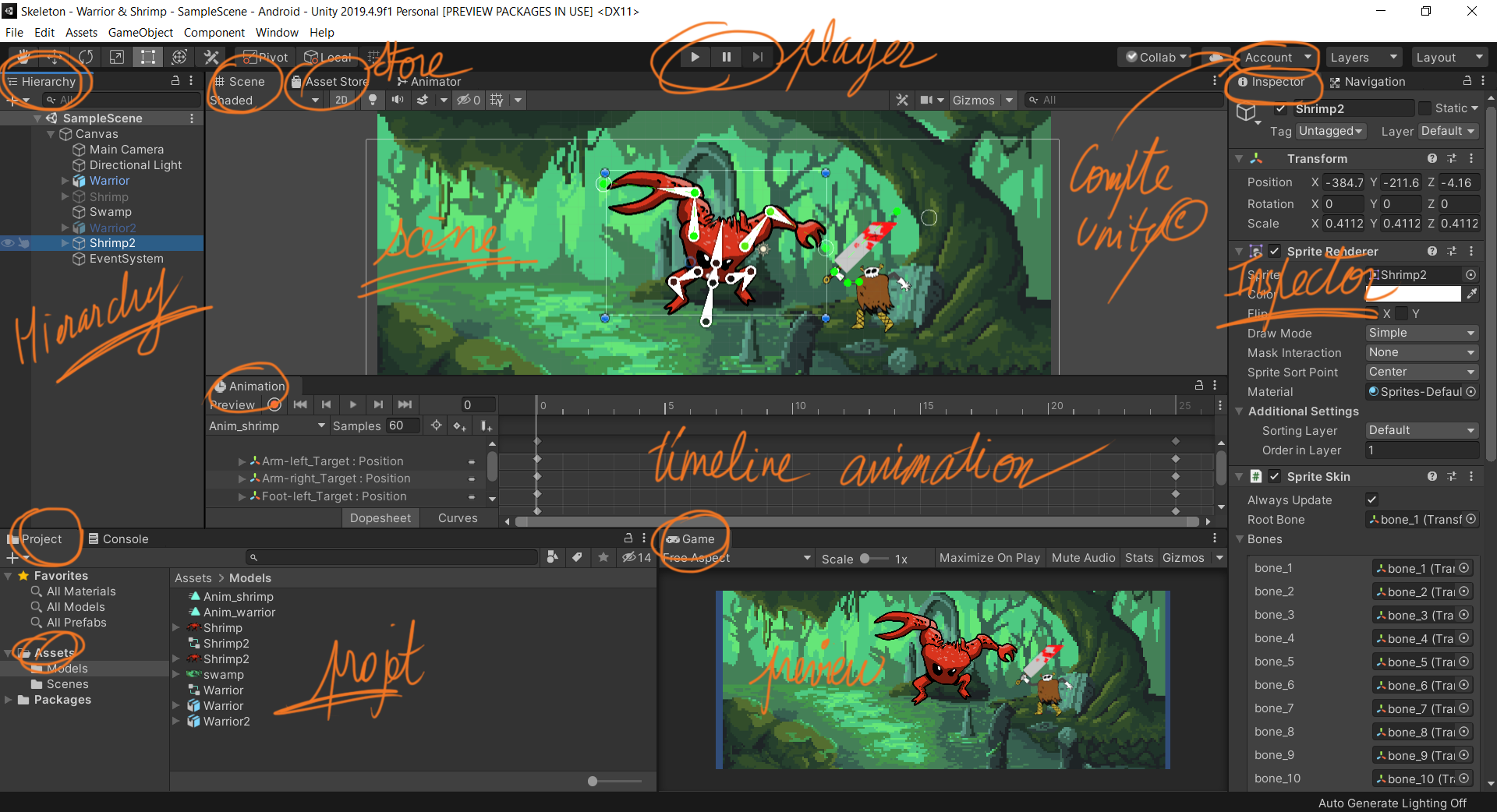Pick a color with the eyedropper icon
Viewport: 1497px width, 812px height.
(1471, 294)
